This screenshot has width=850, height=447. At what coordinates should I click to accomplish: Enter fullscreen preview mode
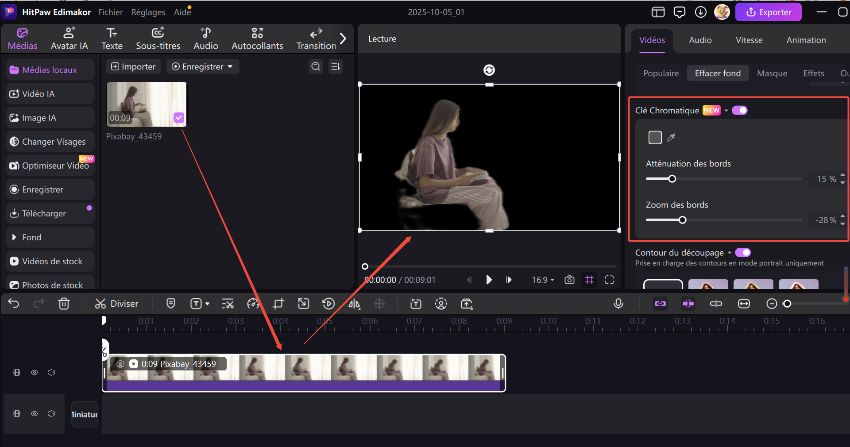pos(609,280)
